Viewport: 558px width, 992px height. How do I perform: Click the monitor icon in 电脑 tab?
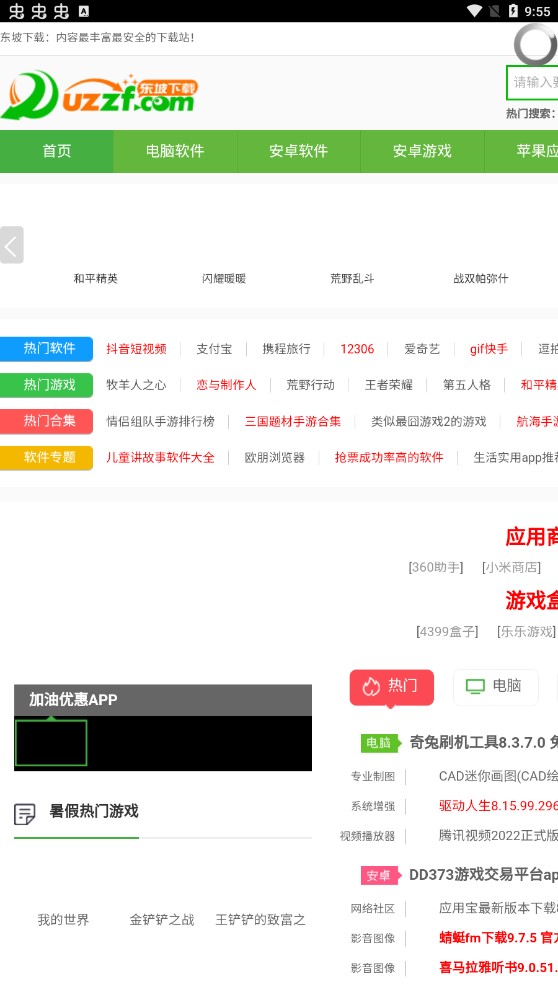pos(475,686)
